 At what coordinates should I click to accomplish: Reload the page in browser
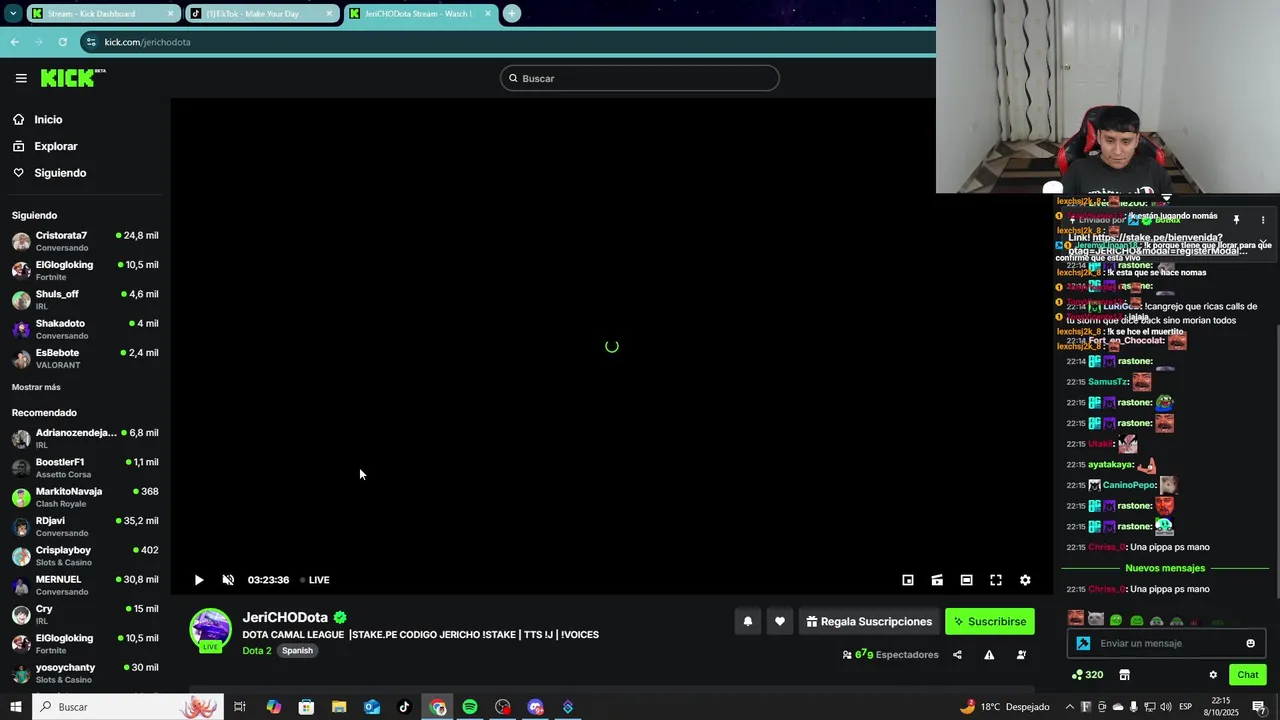(x=62, y=42)
